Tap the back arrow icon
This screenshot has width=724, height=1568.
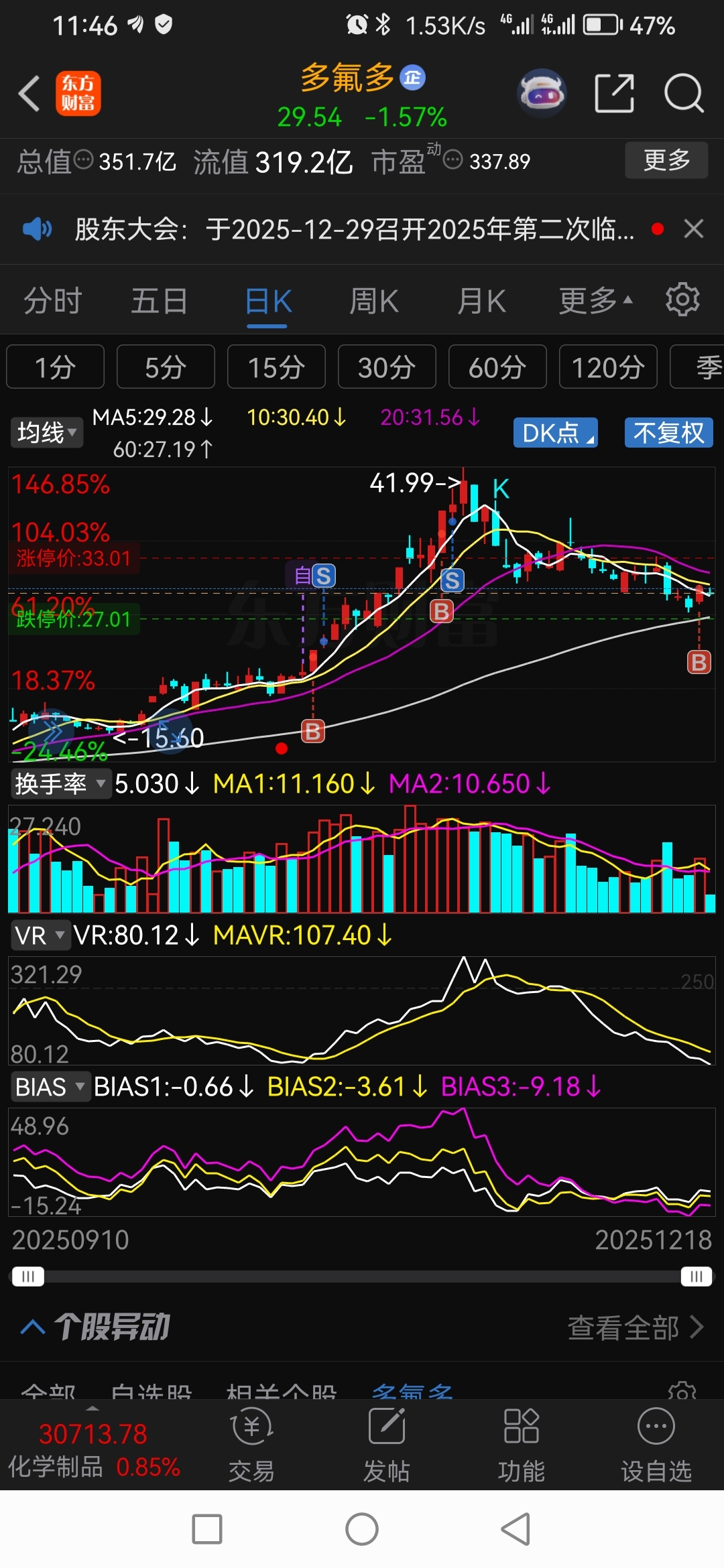[x=29, y=93]
